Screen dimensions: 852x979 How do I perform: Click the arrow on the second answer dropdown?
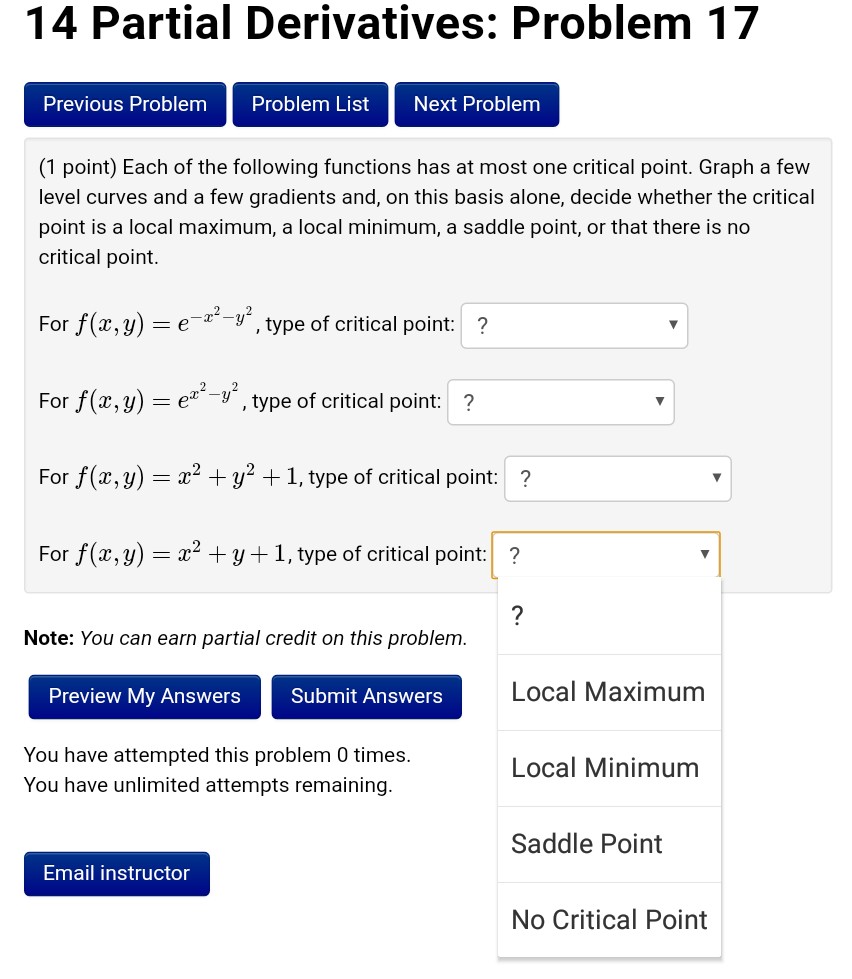coord(660,401)
